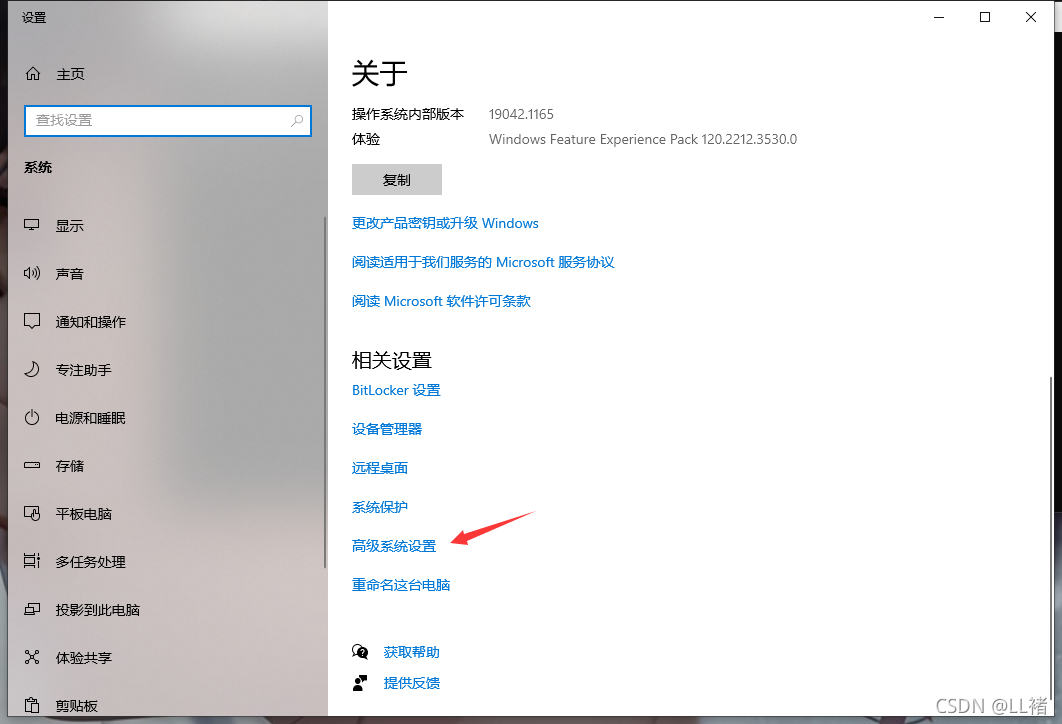Open 设备管理器 (Device Manager)
Image resolution: width=1062 pixels, height=724 pixels.
(386, 429)
